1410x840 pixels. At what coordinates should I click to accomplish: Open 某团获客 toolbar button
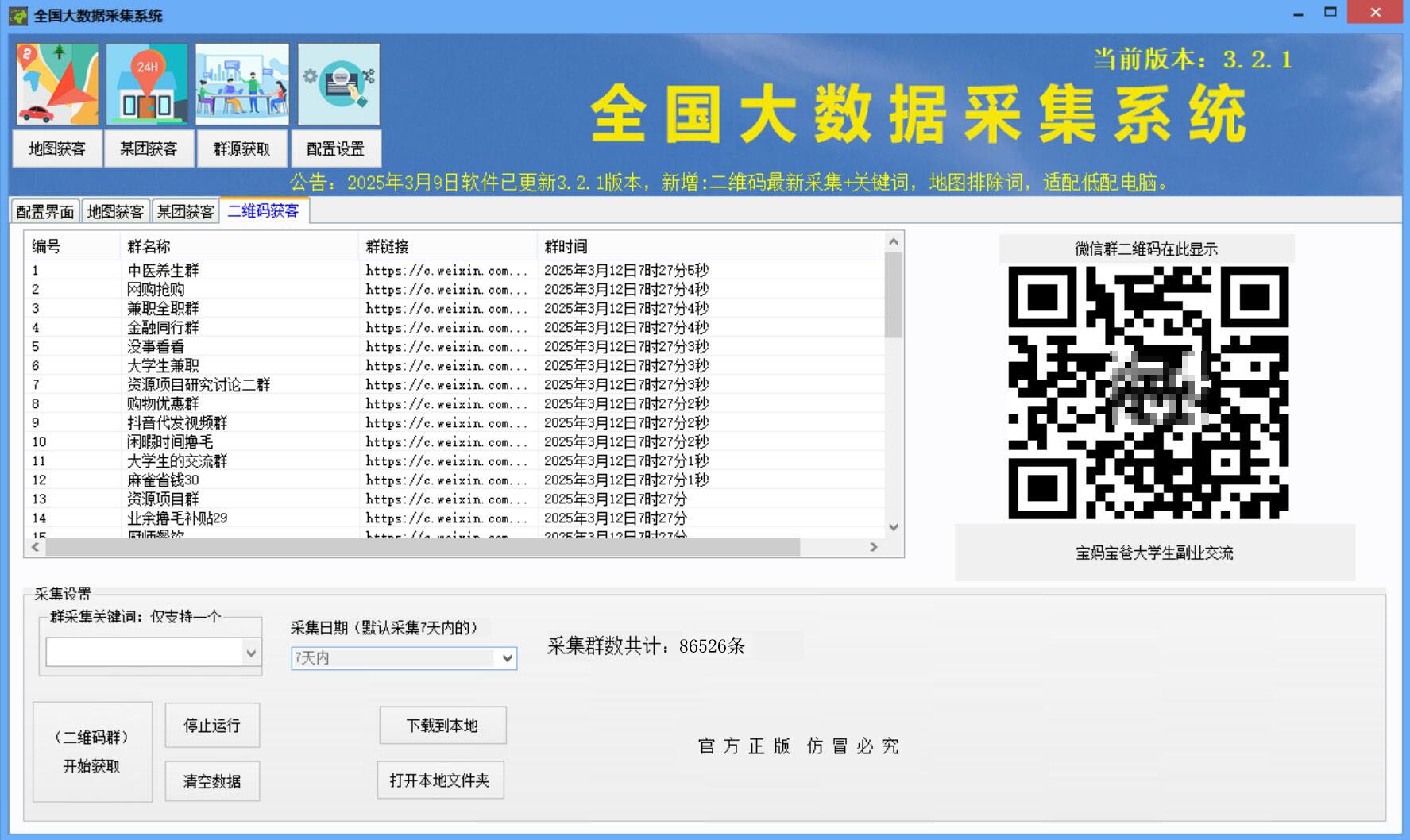pos(149,148)
